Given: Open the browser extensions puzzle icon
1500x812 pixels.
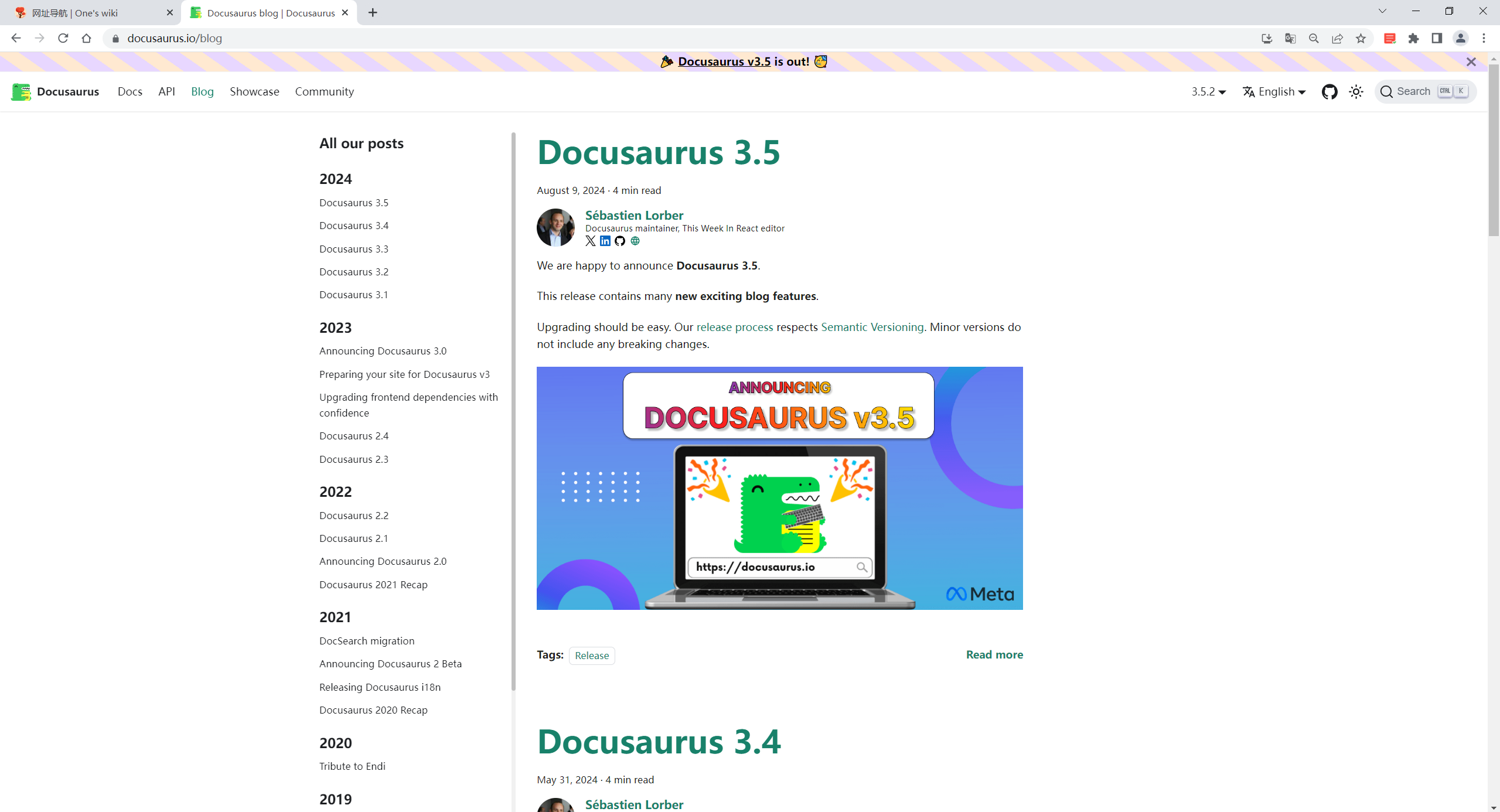Looking at the screenshot, I should pos(1413,38).
